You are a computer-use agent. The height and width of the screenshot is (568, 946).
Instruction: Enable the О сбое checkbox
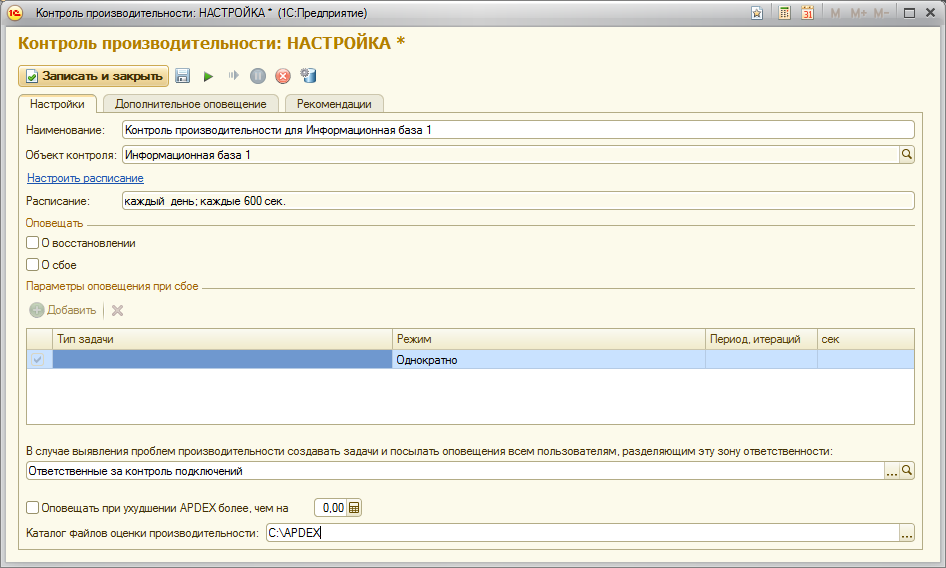[33, 264]
